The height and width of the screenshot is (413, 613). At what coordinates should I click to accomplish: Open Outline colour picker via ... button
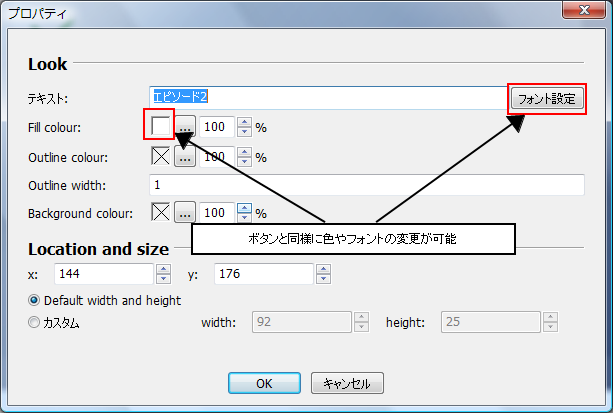pyautogui.click(x=185, y=156)
